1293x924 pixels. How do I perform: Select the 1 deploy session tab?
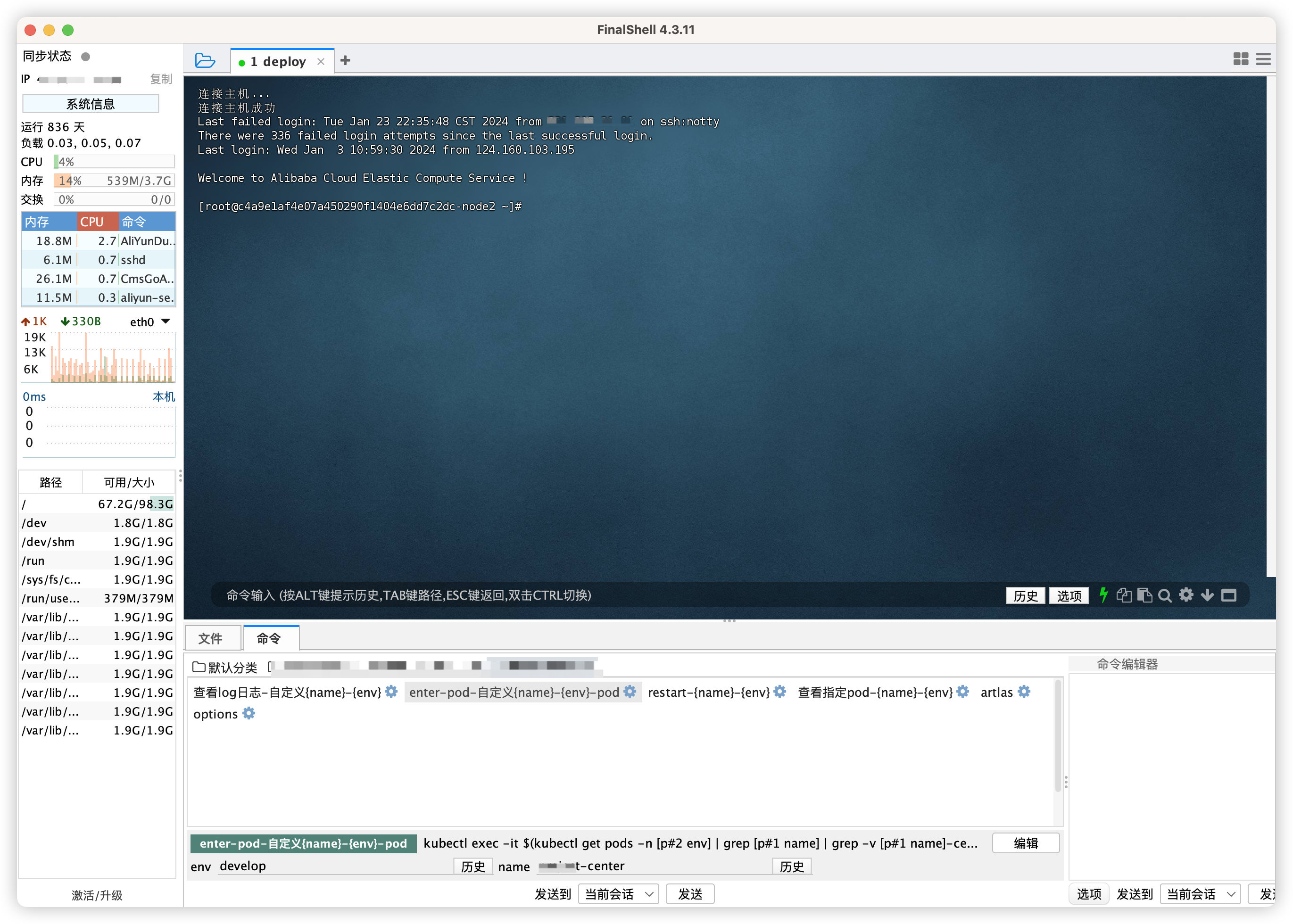point(278,61)
